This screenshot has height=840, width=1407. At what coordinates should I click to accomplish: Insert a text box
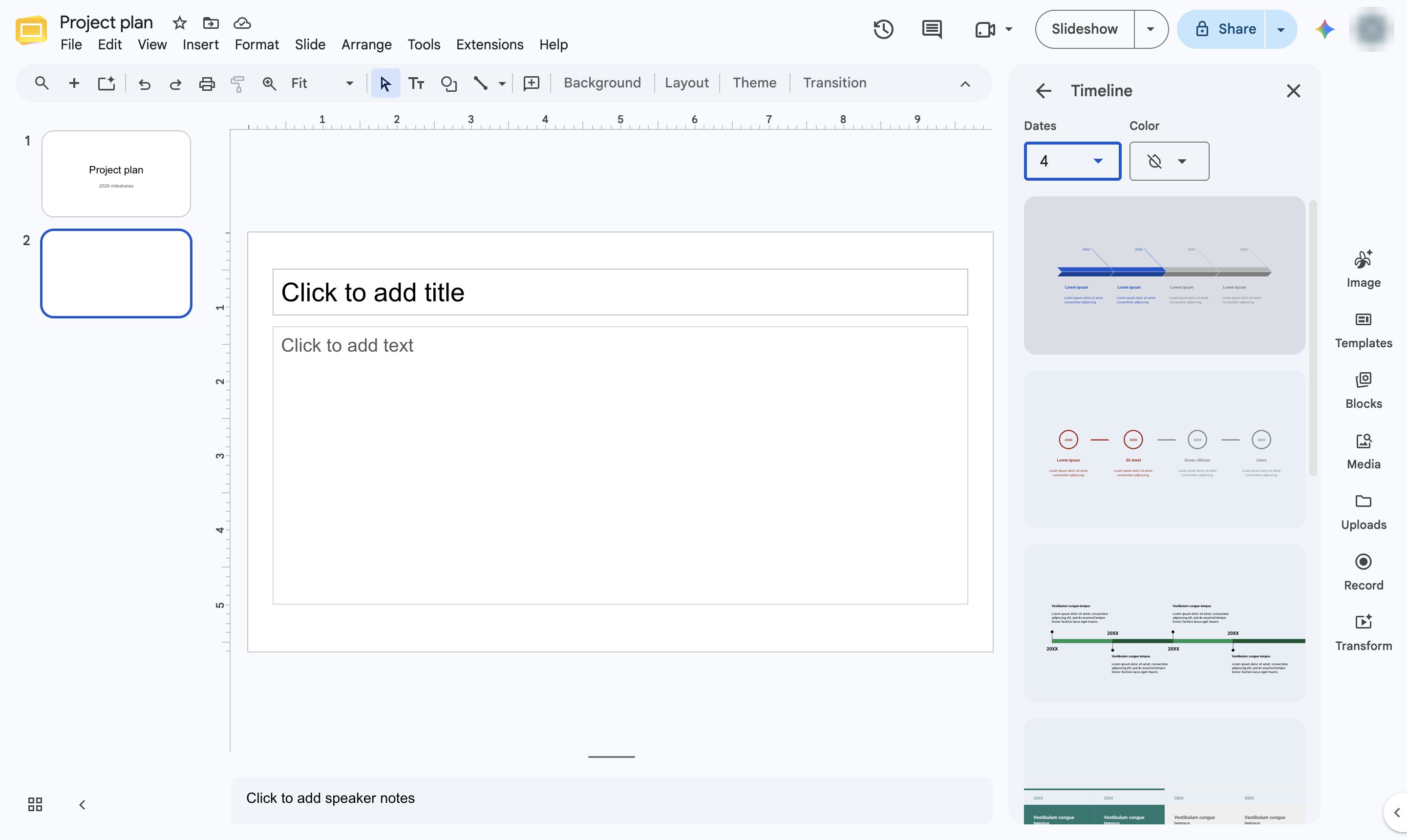tap(416, 83)
